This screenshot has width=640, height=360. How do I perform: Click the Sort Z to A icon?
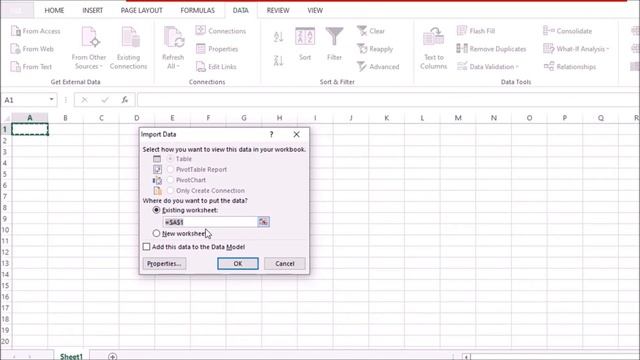point(278,61)
